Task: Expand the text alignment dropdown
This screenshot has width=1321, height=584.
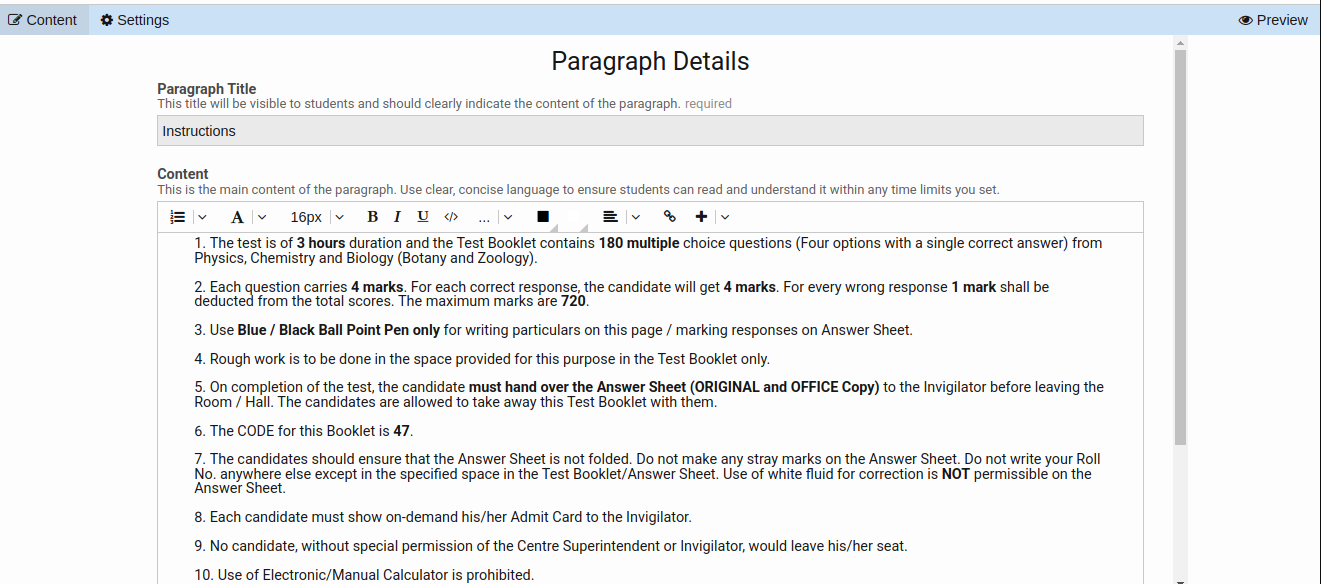Action: coord(635,216)
